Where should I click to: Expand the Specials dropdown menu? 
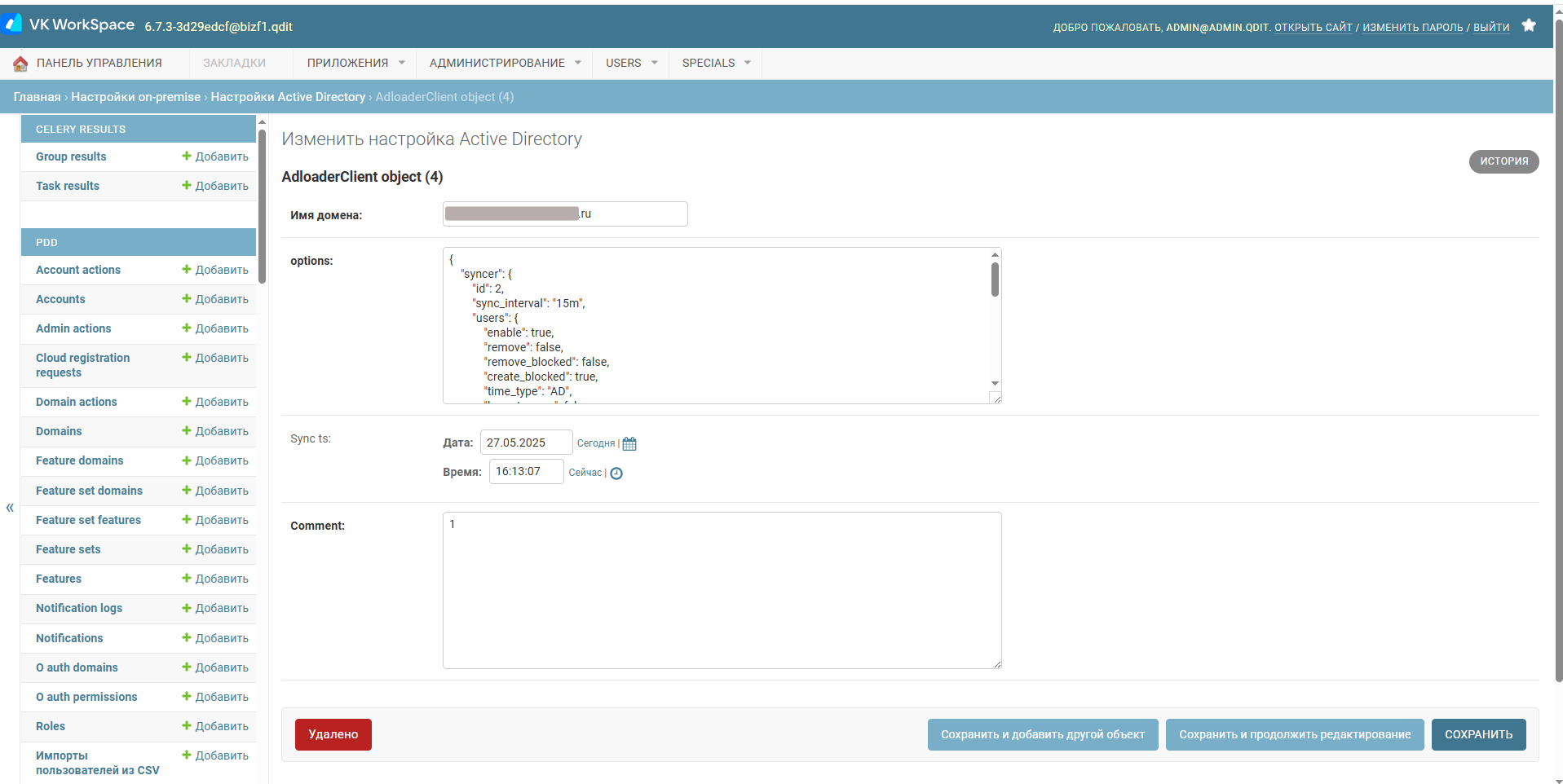tap(716, 63)
